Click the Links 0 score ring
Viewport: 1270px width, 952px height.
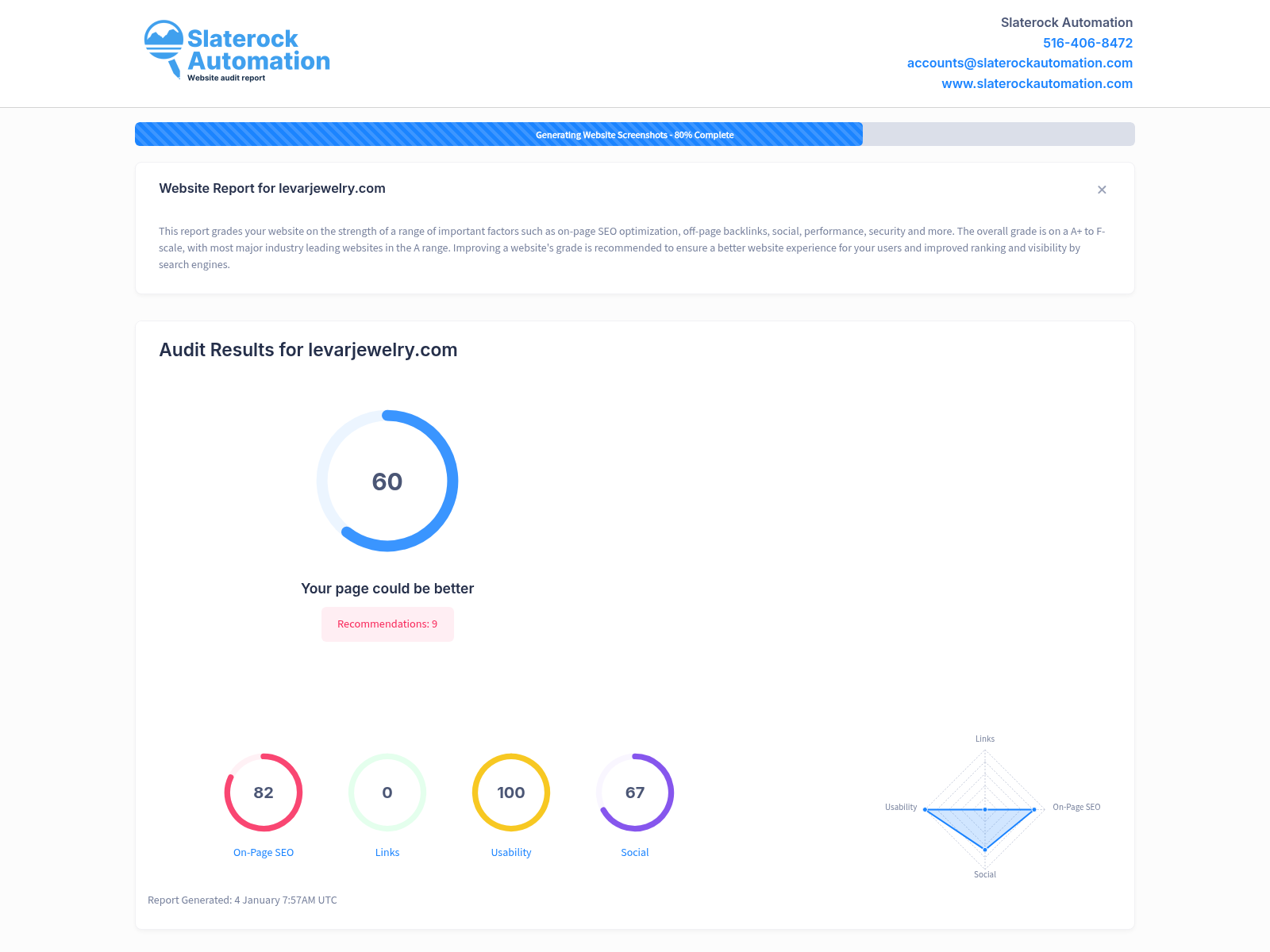pyautogui.click(x=387, y=793)
